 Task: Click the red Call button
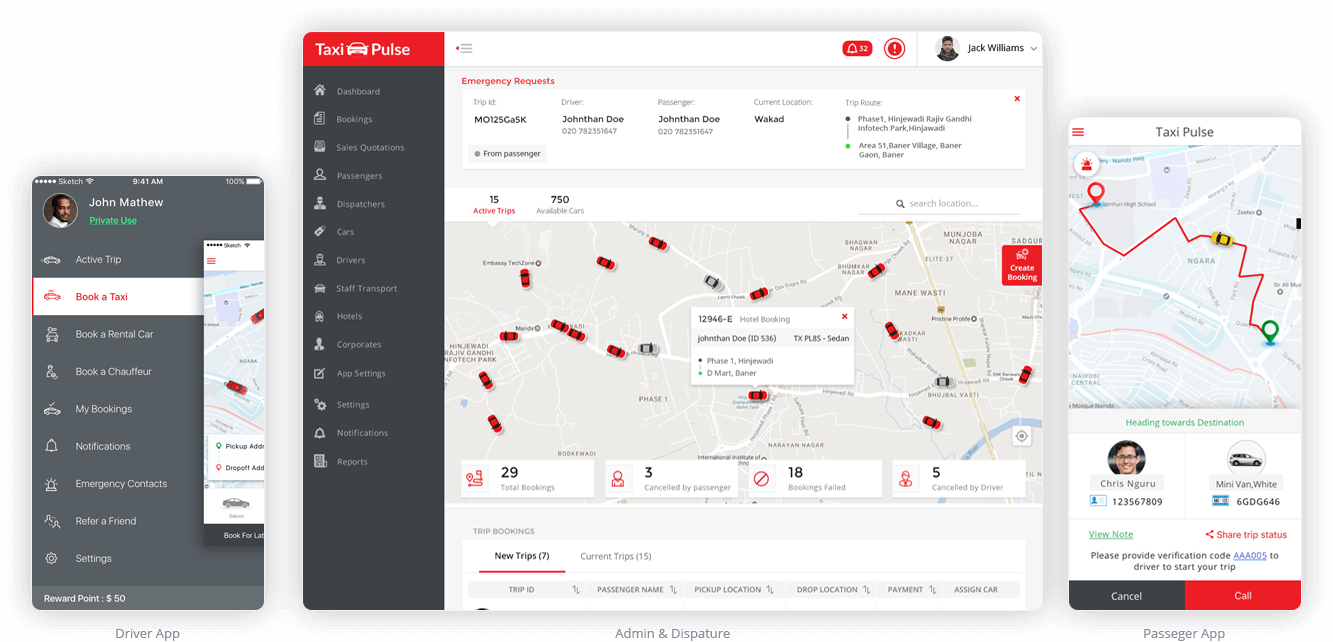point(1243,595)
